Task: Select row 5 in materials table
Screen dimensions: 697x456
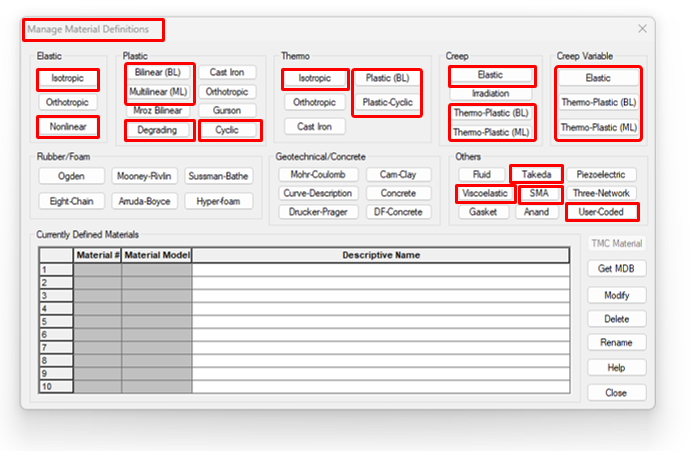Action: point(56,322)
